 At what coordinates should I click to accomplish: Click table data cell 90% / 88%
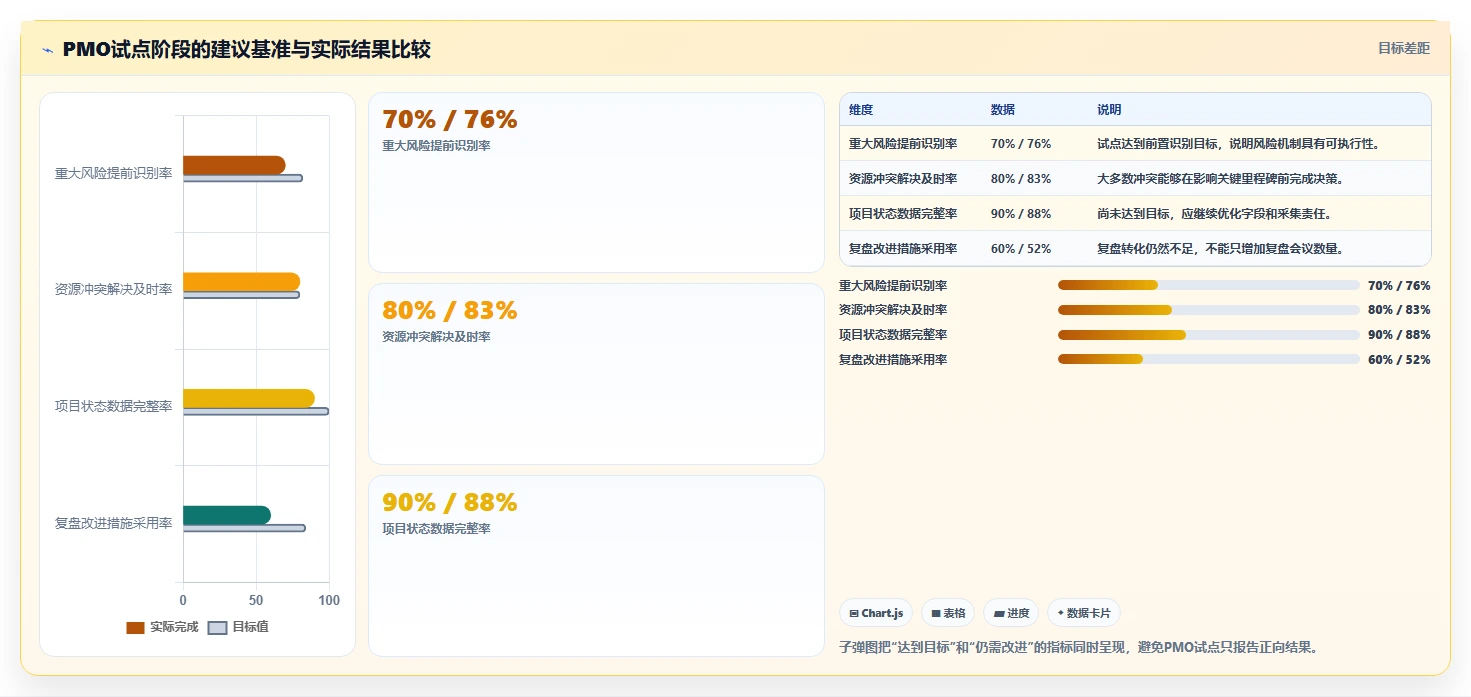click(x=1021, y=214)
